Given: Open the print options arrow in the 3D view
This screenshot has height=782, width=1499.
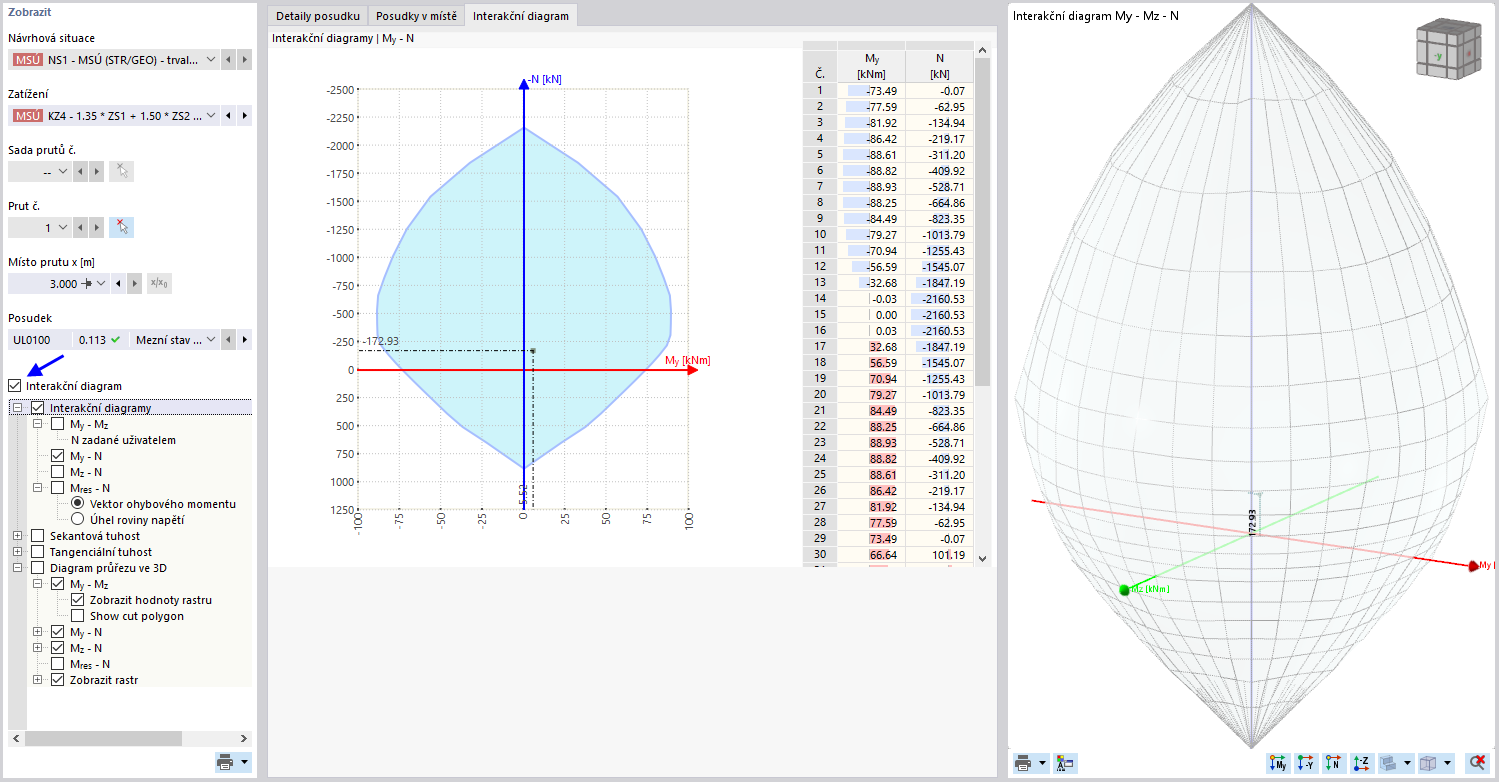Looking at the screenshot, I should tap(1042, 763).
